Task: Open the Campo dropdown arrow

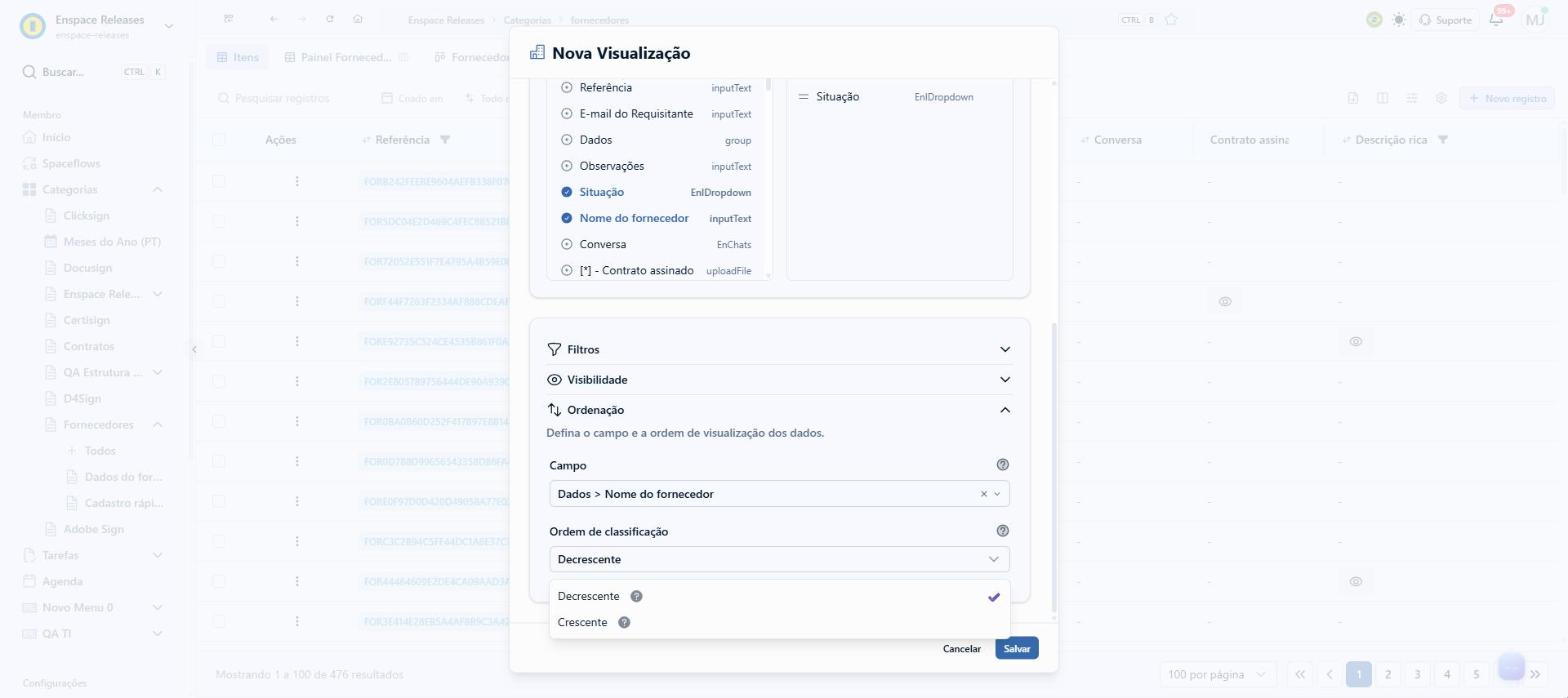Action: pos(997,494)
